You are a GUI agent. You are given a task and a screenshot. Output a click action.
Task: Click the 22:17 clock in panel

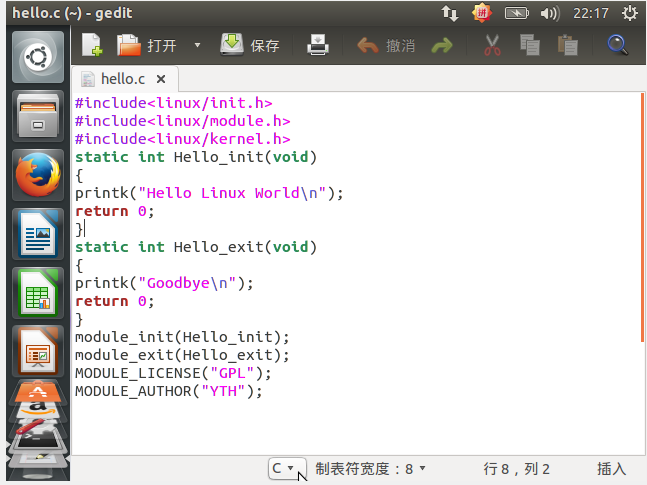pyautogui.click(x=590, y=14)
